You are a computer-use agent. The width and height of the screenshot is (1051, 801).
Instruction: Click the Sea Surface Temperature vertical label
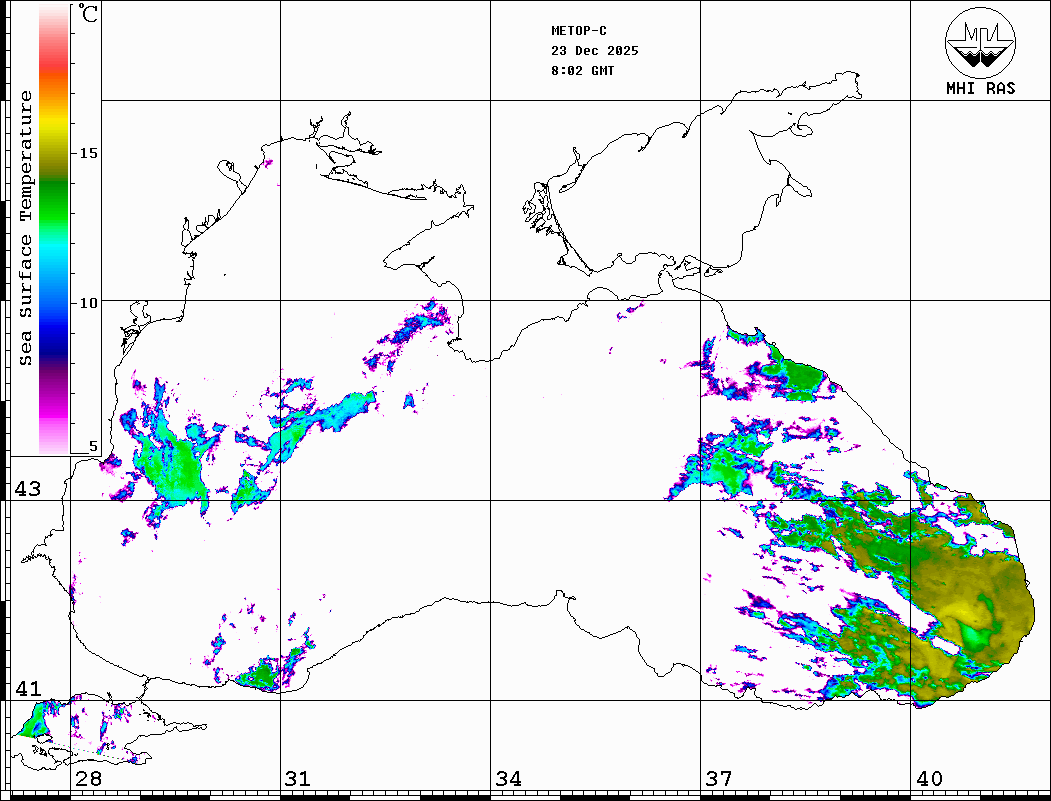point(26,228)
